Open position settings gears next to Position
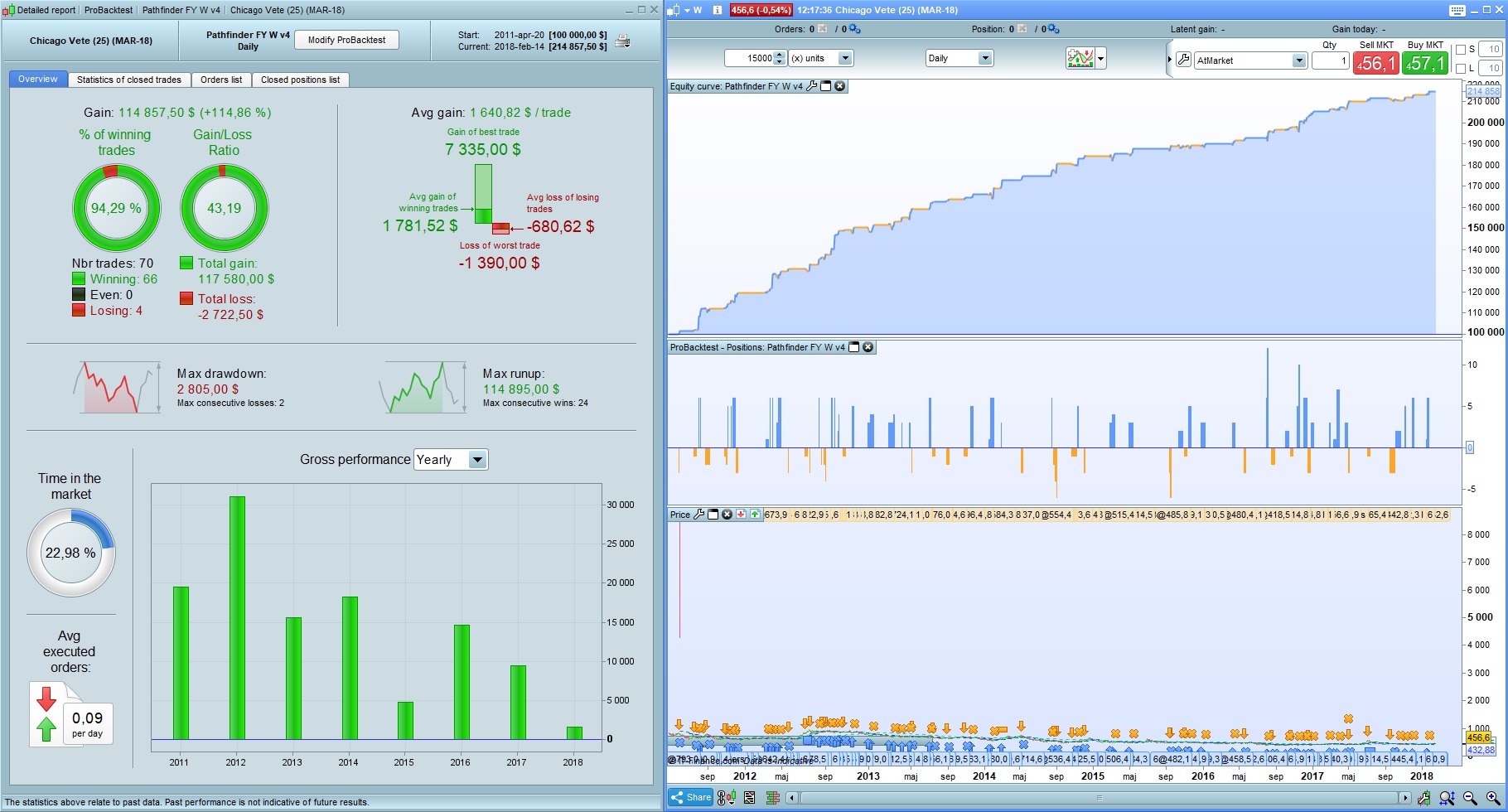The image size is (1508, 812). click(1054, 29)
